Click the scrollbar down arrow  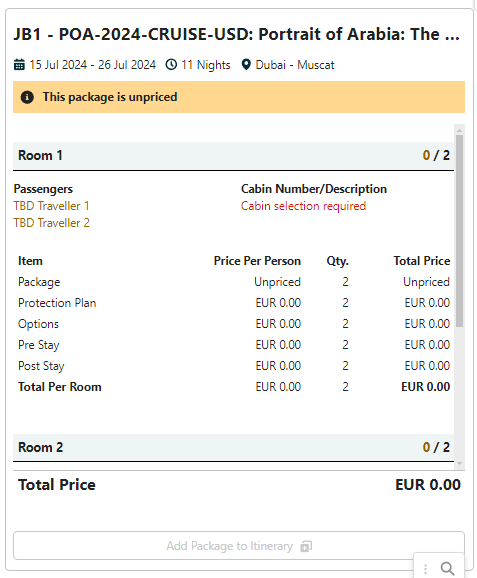click(x=459, y=464)
